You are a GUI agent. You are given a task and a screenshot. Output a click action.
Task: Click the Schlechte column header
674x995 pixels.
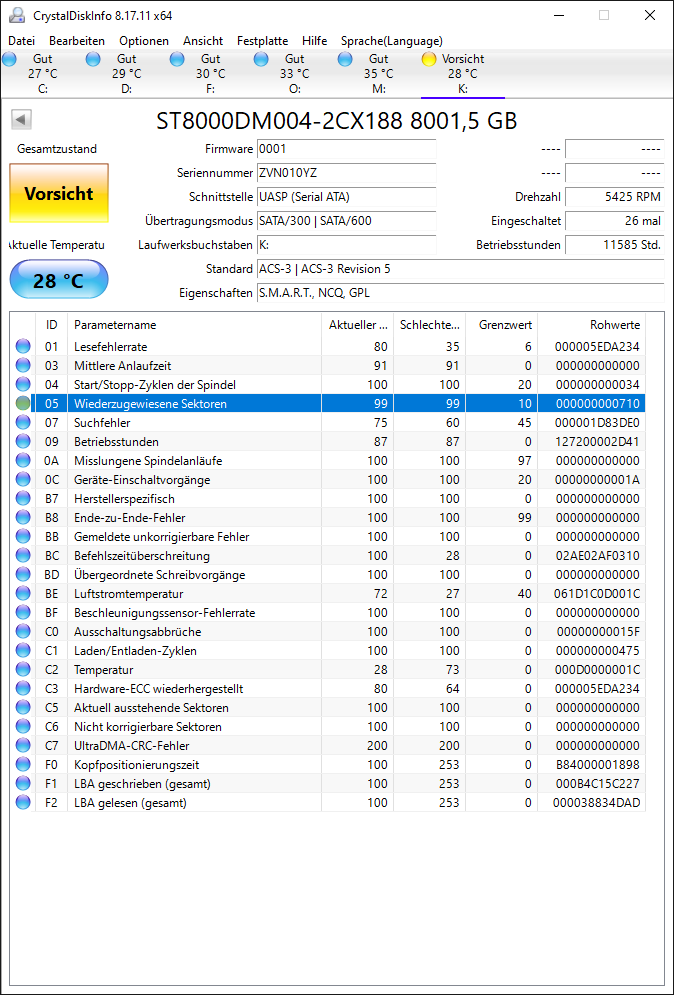click(x=430, y=325)
